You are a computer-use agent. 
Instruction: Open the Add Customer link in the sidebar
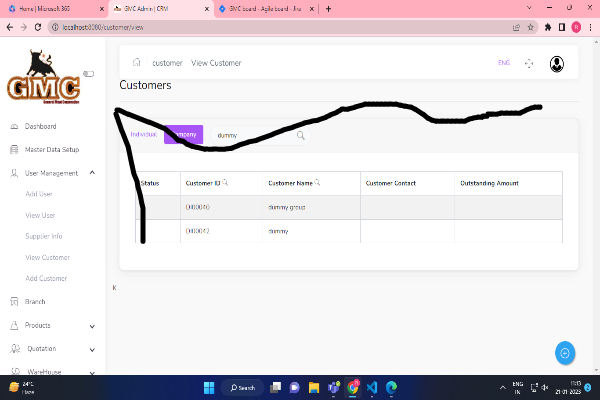click(46, 278)
